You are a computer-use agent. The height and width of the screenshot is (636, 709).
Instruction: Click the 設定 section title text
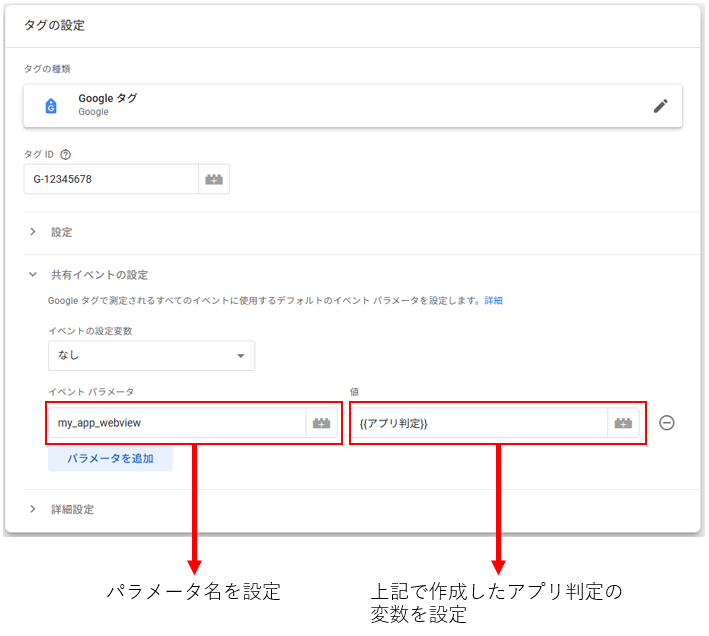(62, 232)
